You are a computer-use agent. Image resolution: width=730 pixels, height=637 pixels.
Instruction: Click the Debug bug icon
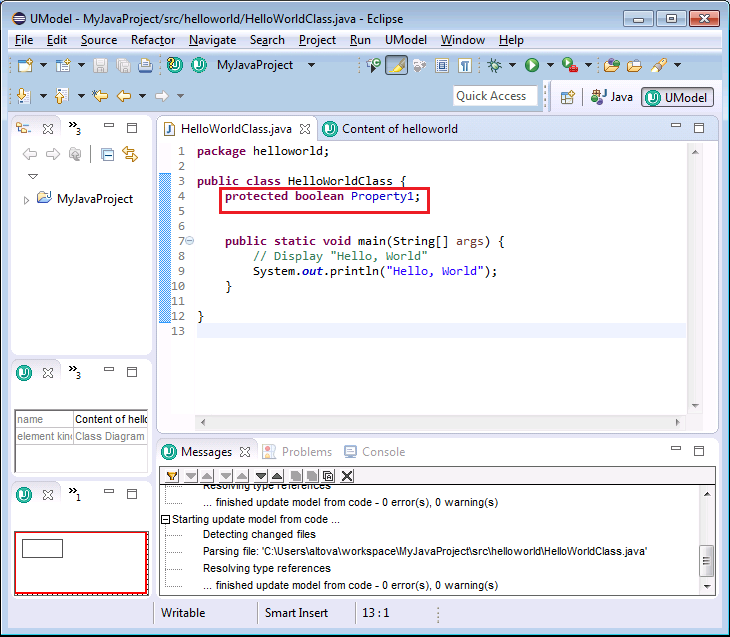[495, 65]
